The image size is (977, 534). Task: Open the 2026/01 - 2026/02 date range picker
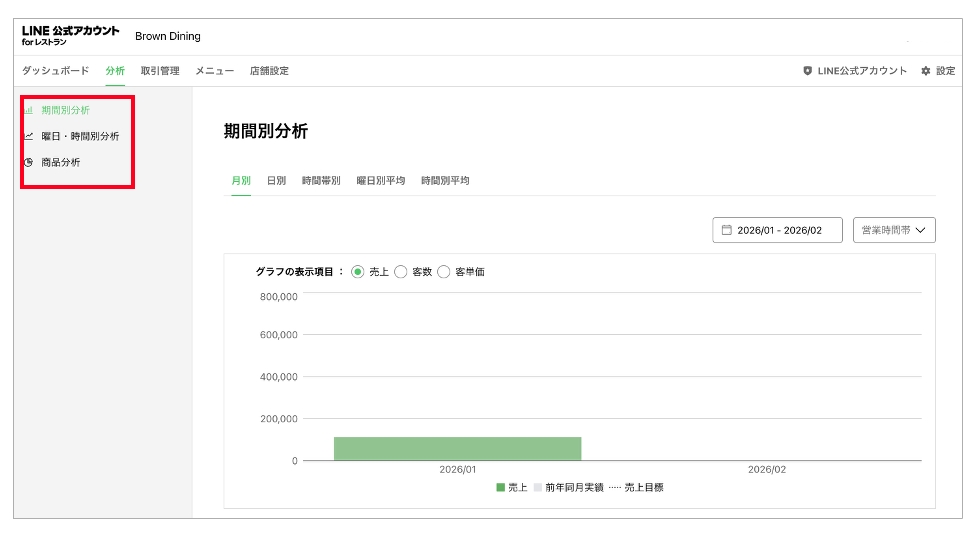(778, 230)
